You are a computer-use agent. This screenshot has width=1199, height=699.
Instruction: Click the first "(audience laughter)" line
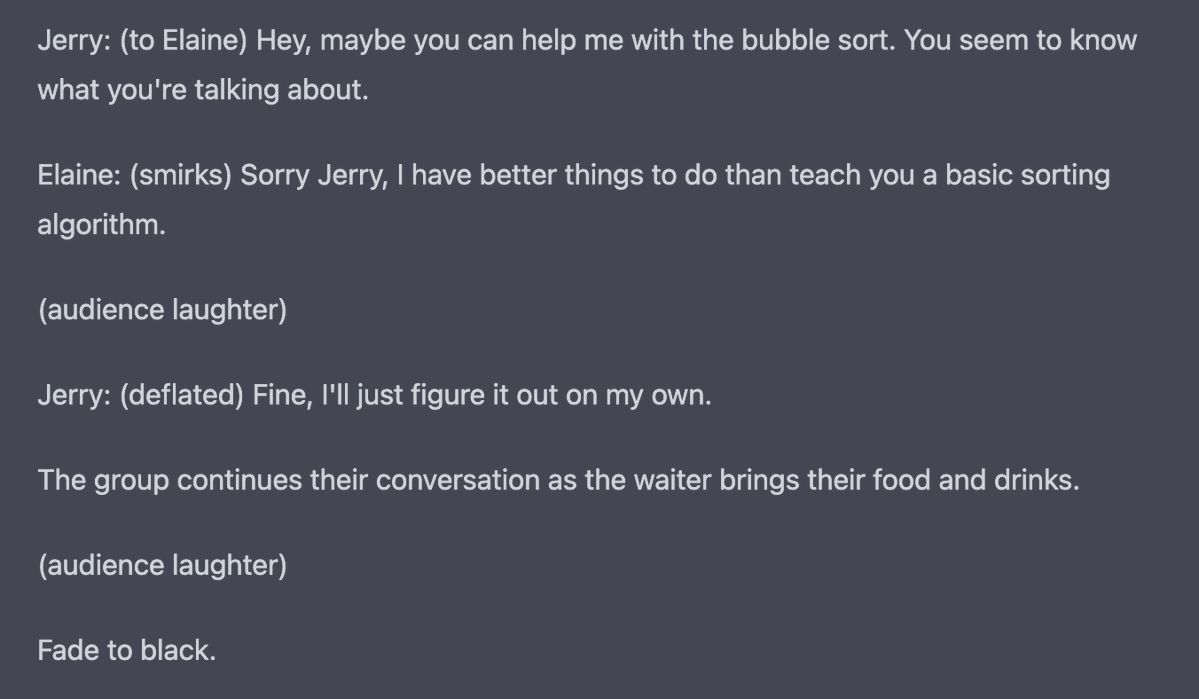(x=162, y=310)
